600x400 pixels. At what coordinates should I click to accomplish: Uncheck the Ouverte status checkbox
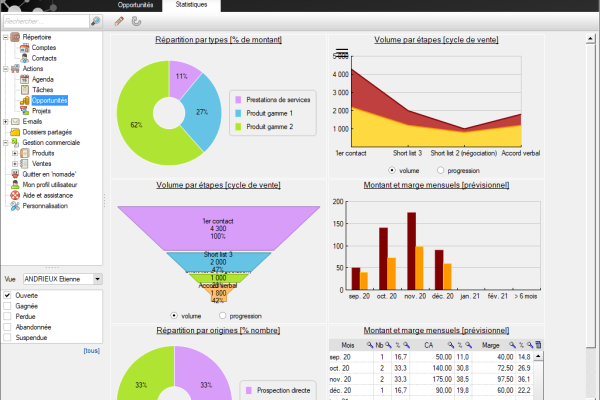(x=9, y=295)
